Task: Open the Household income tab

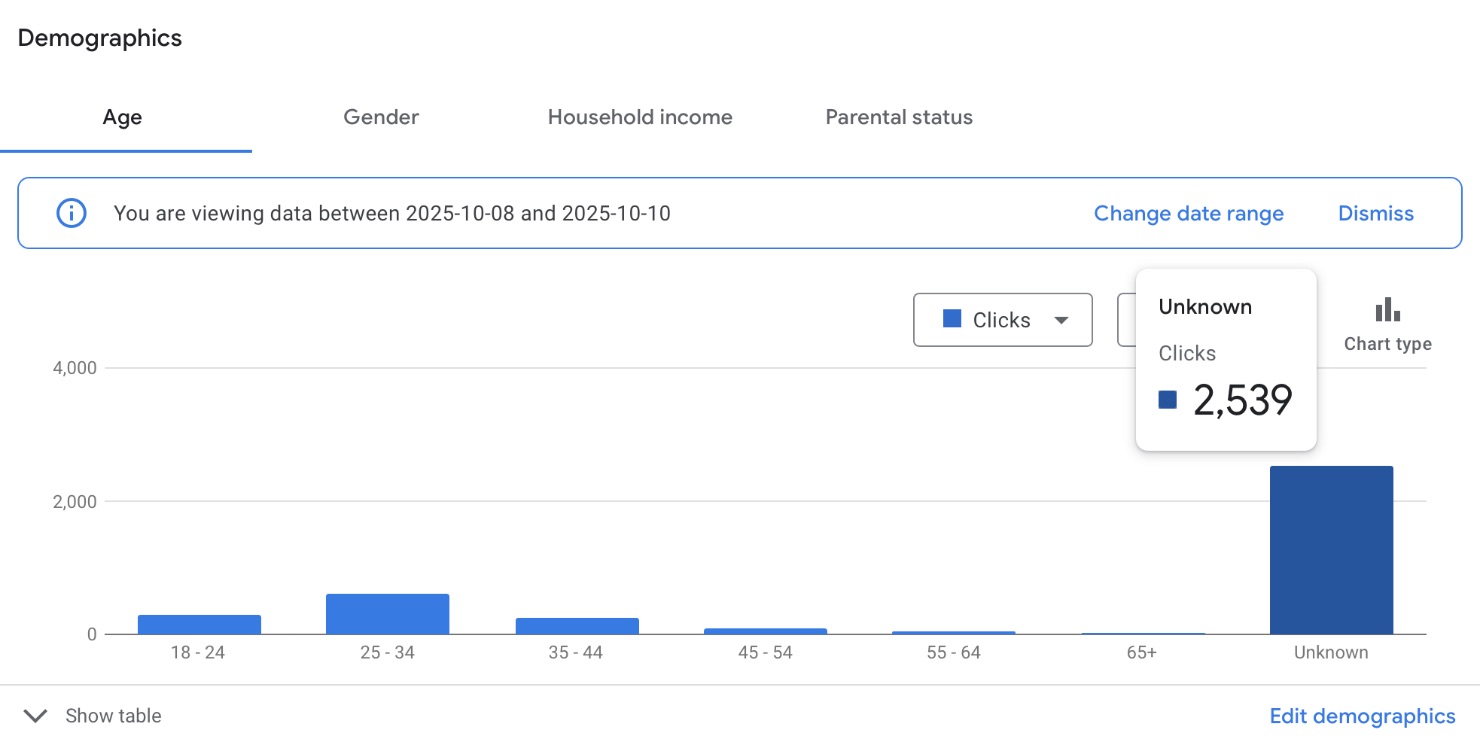Action: coord(640,118)
